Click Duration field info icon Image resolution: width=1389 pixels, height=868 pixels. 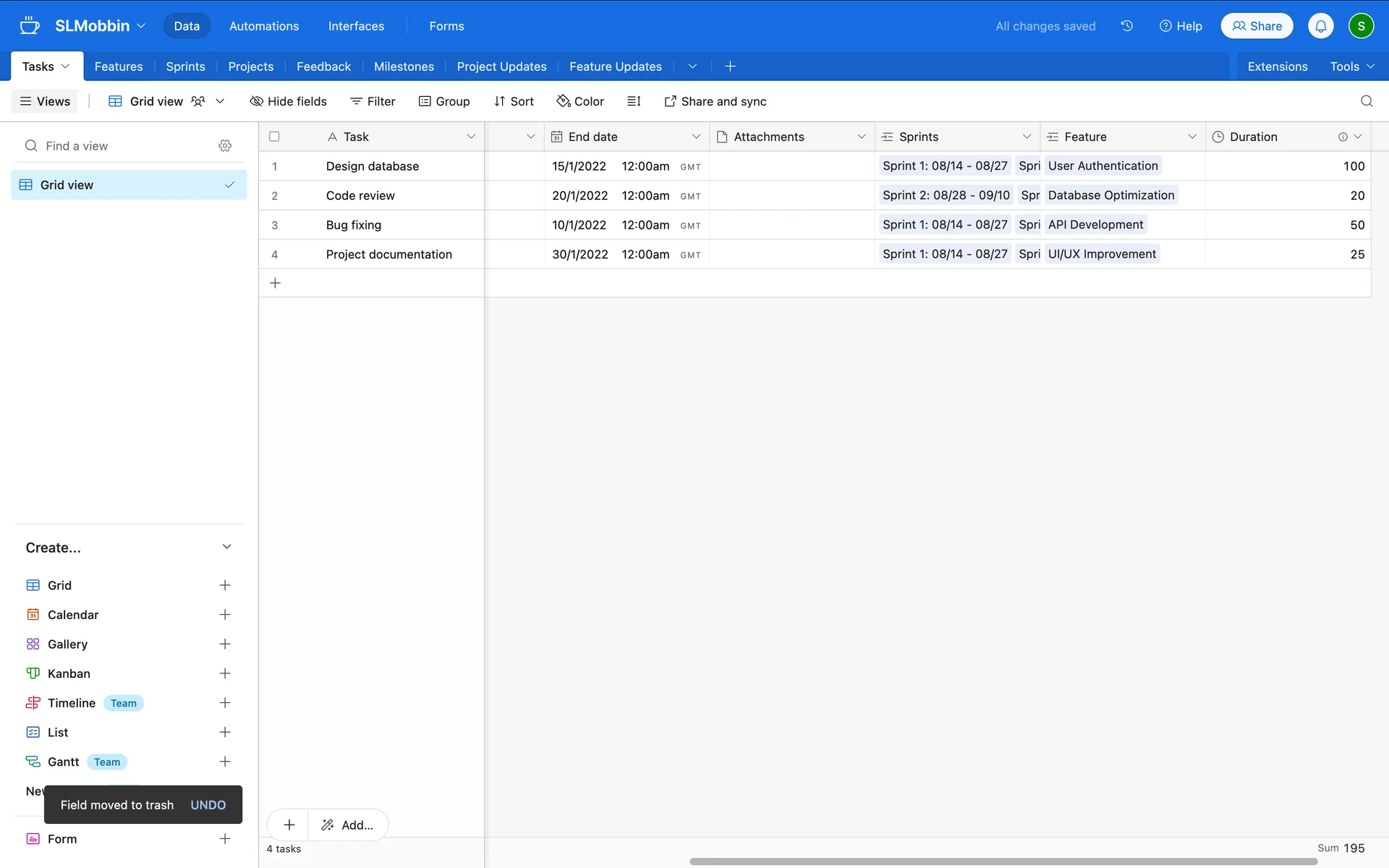tap(1343, 137)
